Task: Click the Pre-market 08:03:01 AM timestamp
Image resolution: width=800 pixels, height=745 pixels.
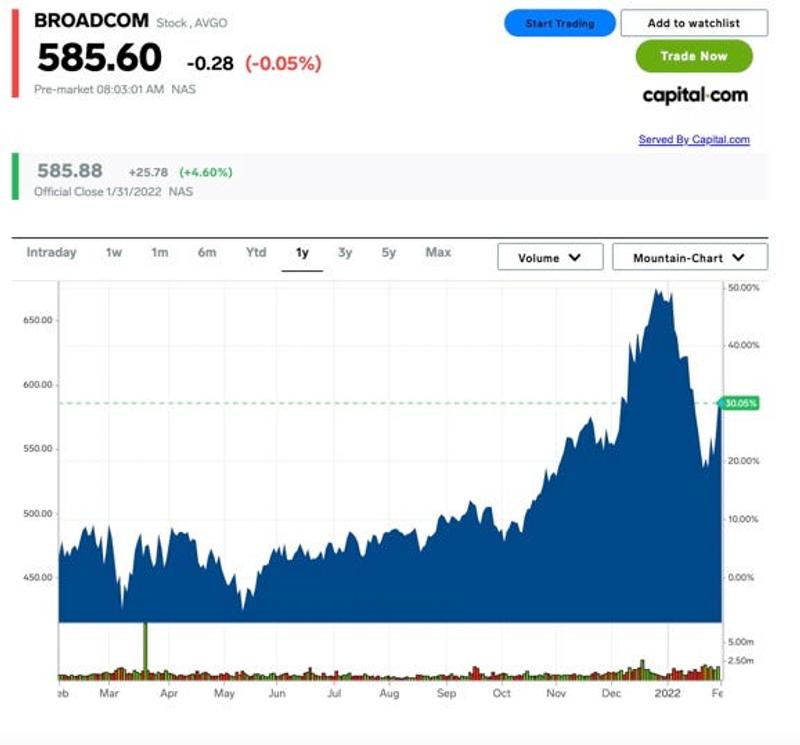Action: point(99,90)
